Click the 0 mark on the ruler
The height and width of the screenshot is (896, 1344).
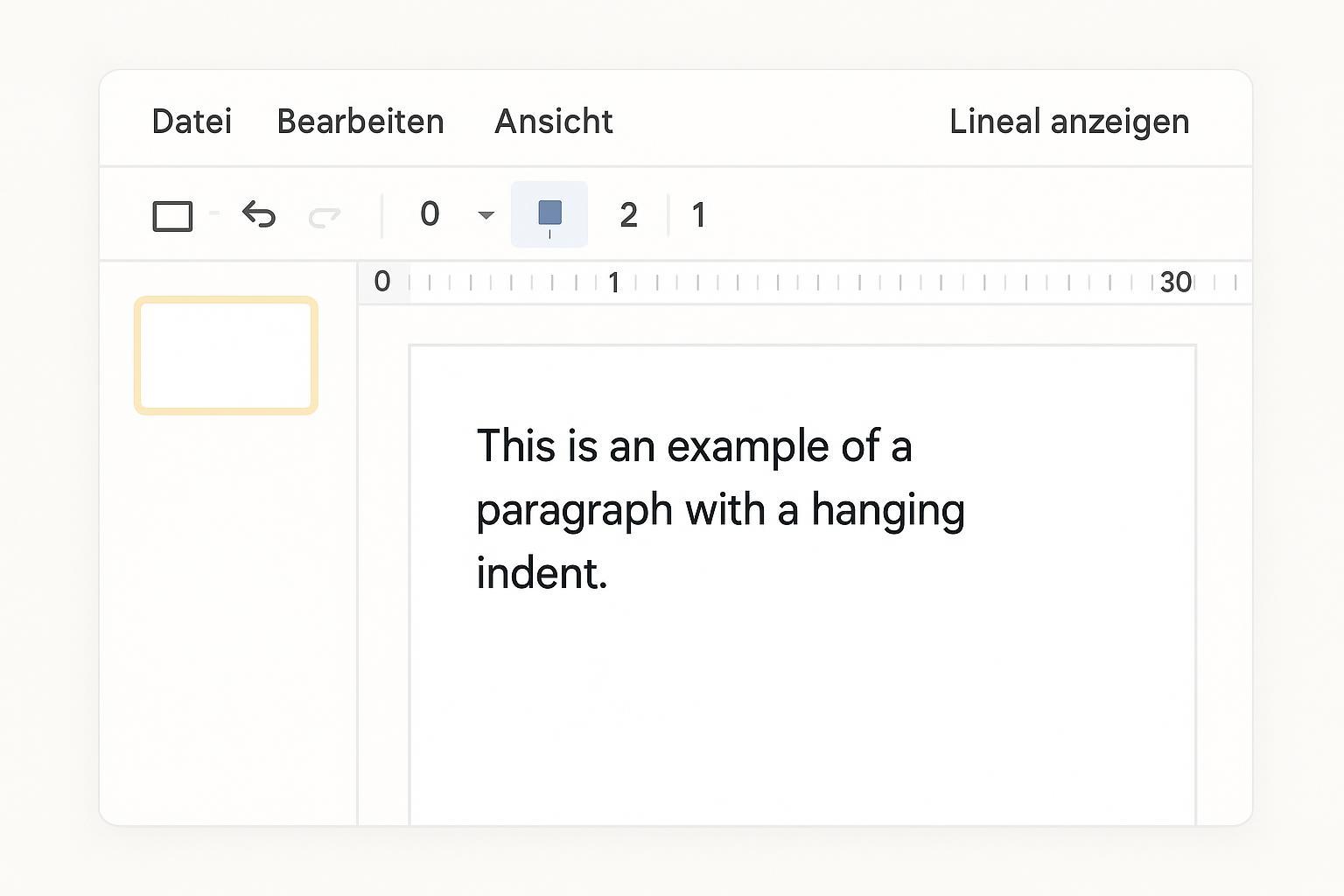coord(382,282)
